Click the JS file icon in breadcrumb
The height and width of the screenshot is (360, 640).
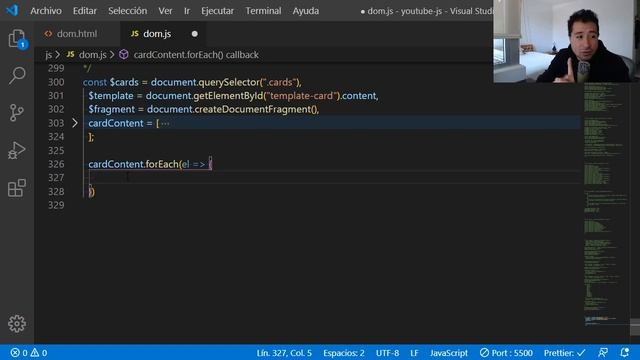point(71,54)
